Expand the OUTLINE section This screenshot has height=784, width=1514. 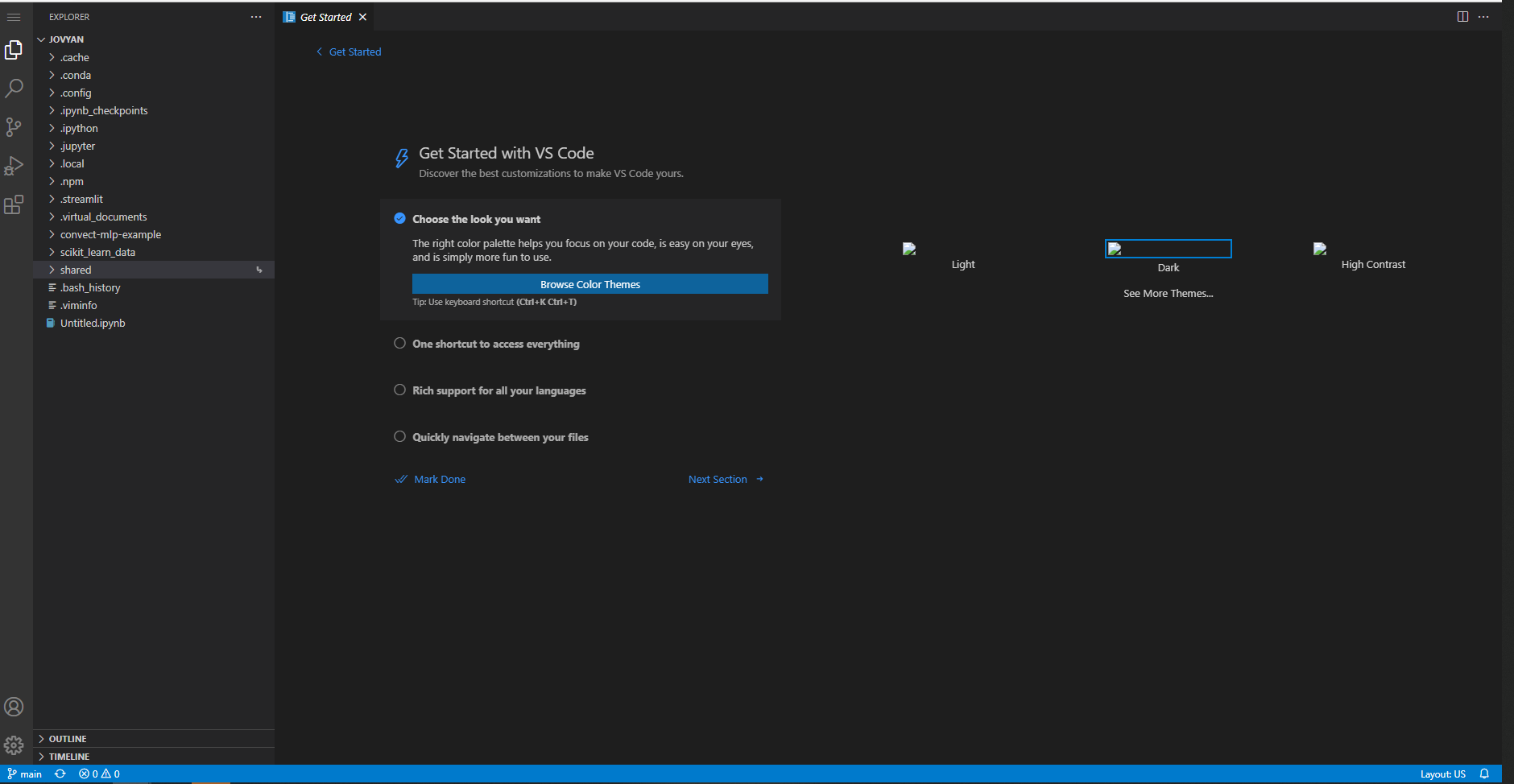pos(154,739)
